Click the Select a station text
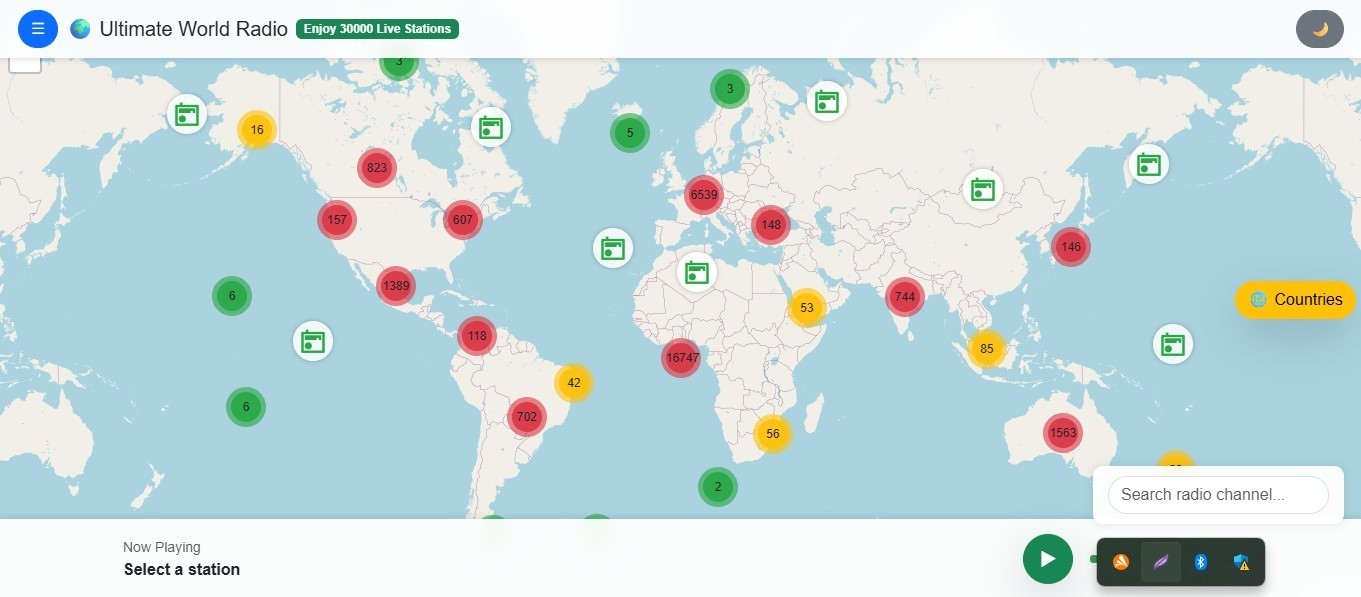This screenshot has height=597, width=1361. (x=182, y=569)
